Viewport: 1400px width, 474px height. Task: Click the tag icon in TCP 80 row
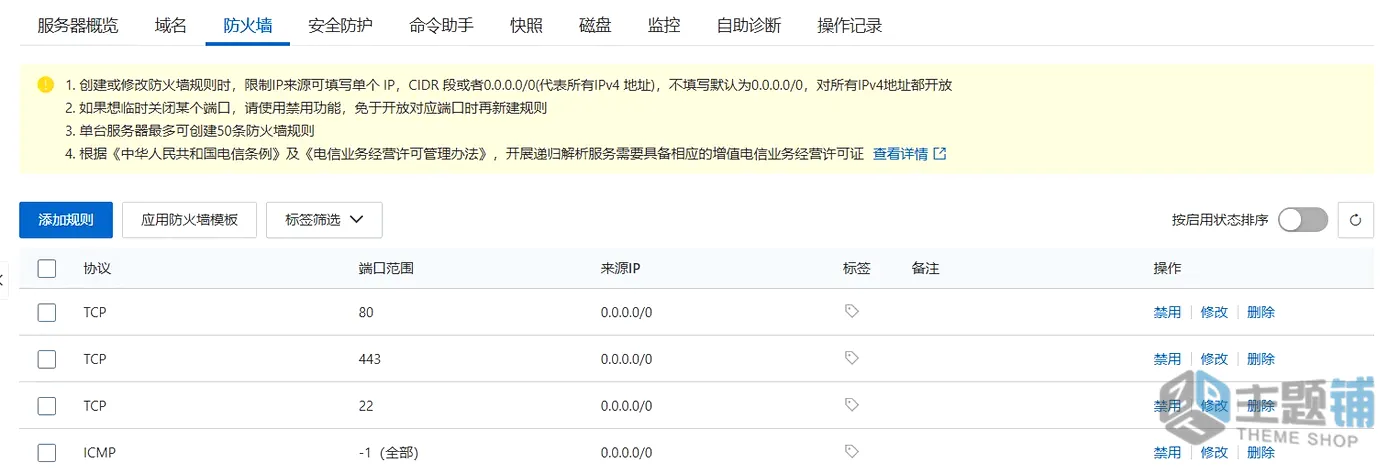pos(851,312)
